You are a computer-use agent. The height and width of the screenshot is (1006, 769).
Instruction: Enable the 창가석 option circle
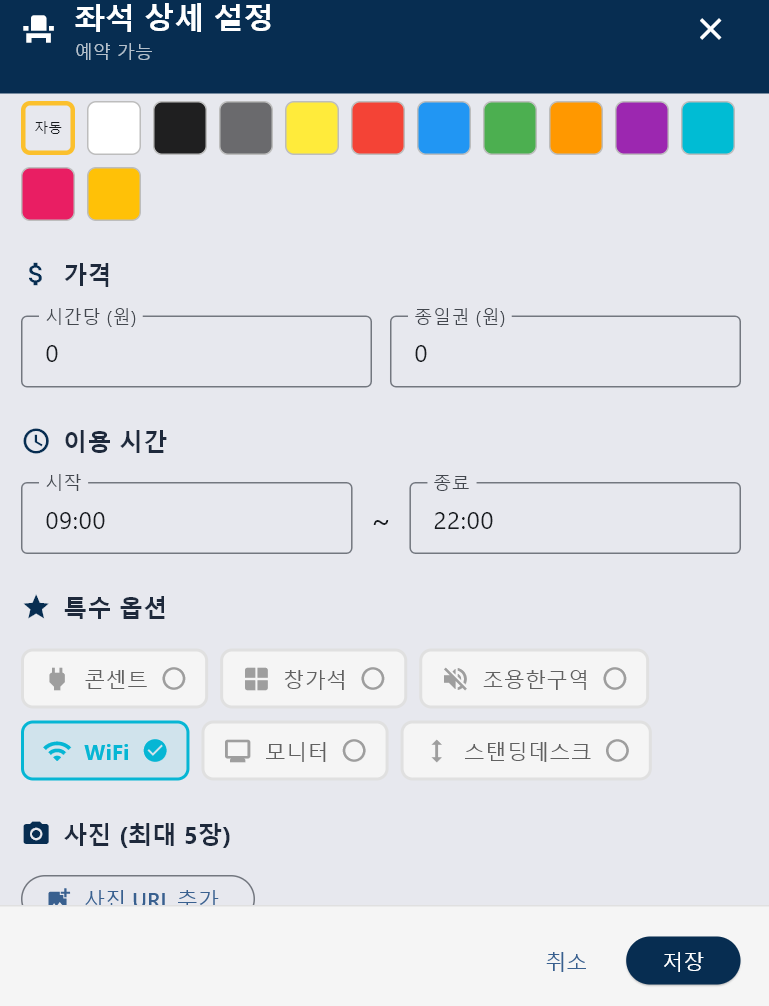[373, 679]
